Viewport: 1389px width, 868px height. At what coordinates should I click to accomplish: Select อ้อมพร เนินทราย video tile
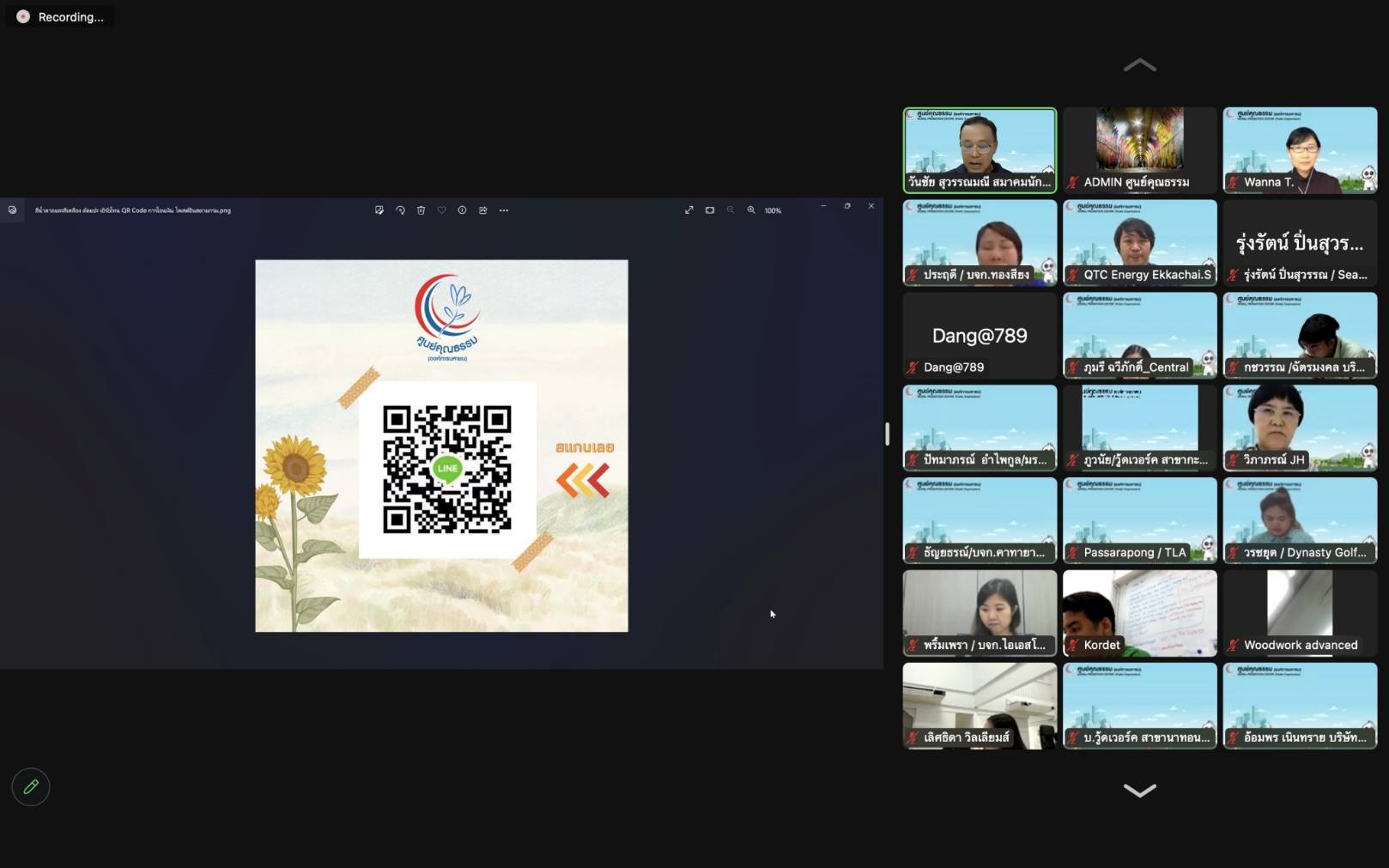click(1300, 706)
